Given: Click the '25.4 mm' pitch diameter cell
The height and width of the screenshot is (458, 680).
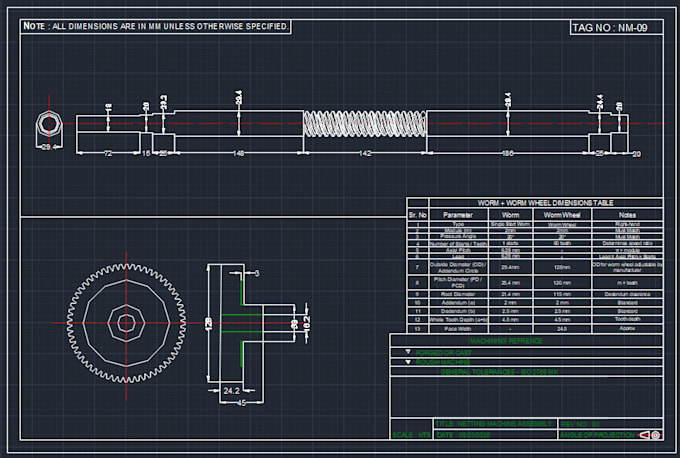Looking at the screenshot, I should 510,283.
